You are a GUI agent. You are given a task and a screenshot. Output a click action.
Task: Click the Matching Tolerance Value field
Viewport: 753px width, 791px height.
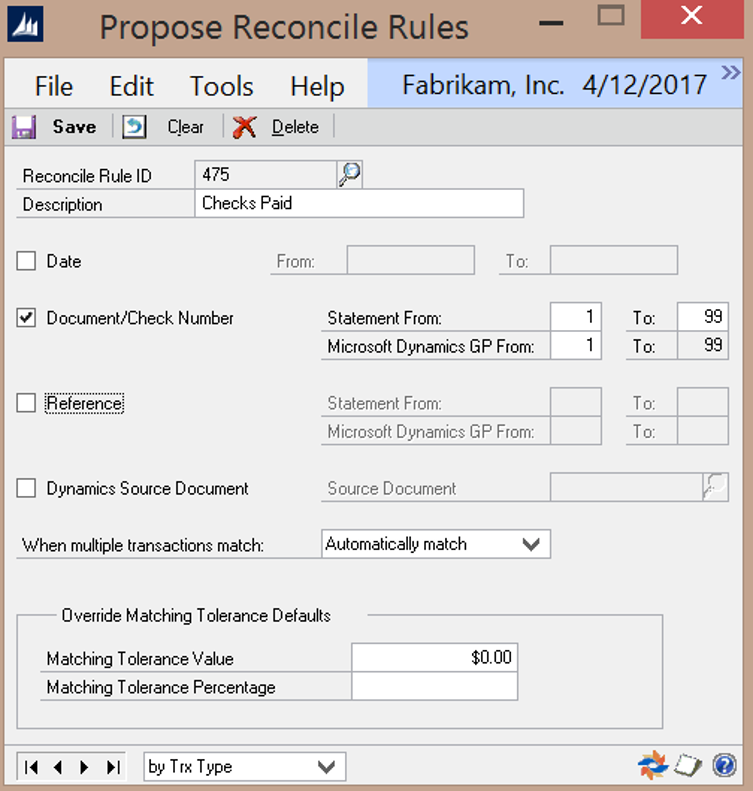(x=435, y=657)
